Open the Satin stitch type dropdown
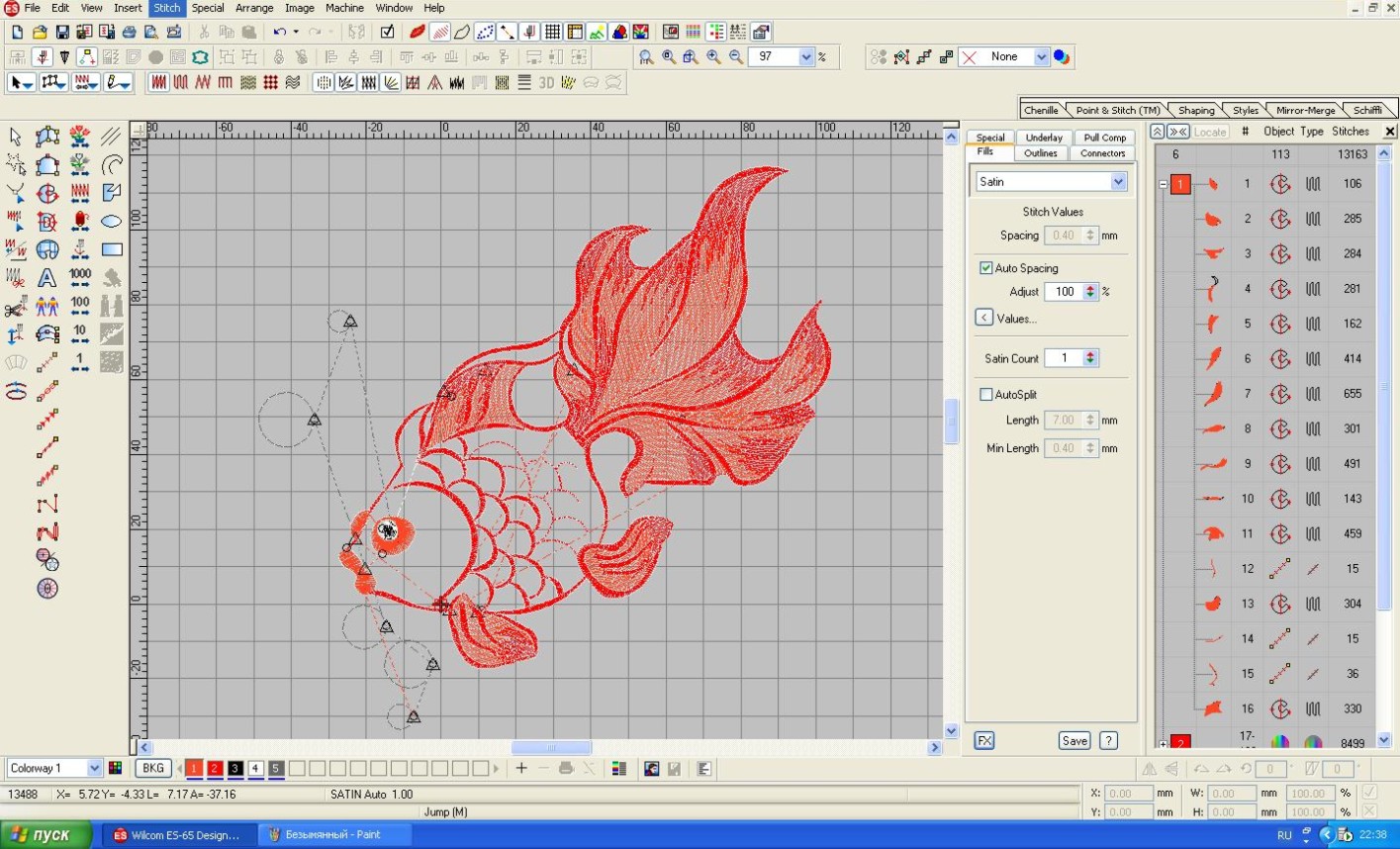Image resolution: width=1400 pixels, height=849 pixels. (x=1118, y=182)
